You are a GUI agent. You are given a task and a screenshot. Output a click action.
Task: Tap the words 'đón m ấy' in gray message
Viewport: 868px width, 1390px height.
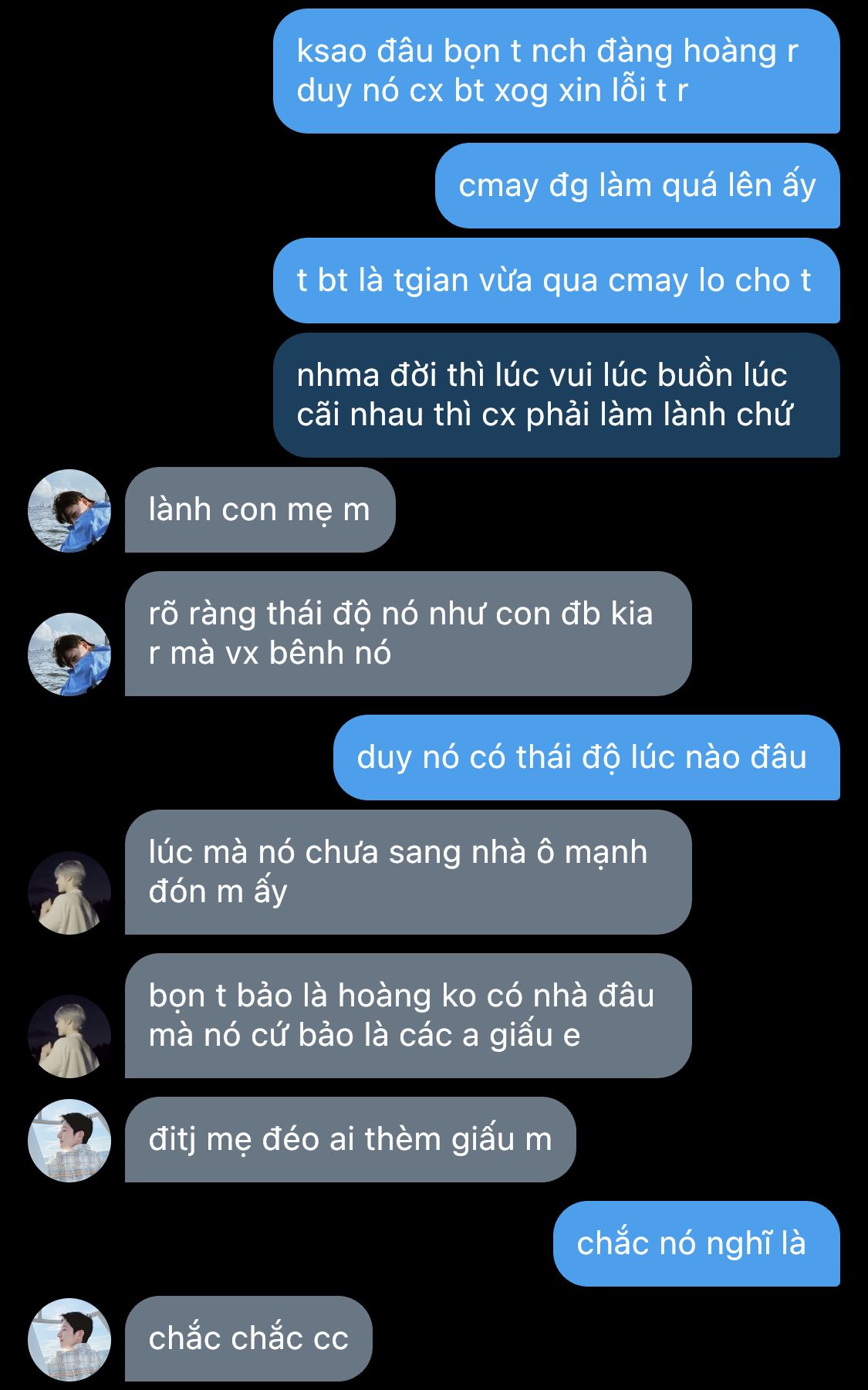pos(218,892)
